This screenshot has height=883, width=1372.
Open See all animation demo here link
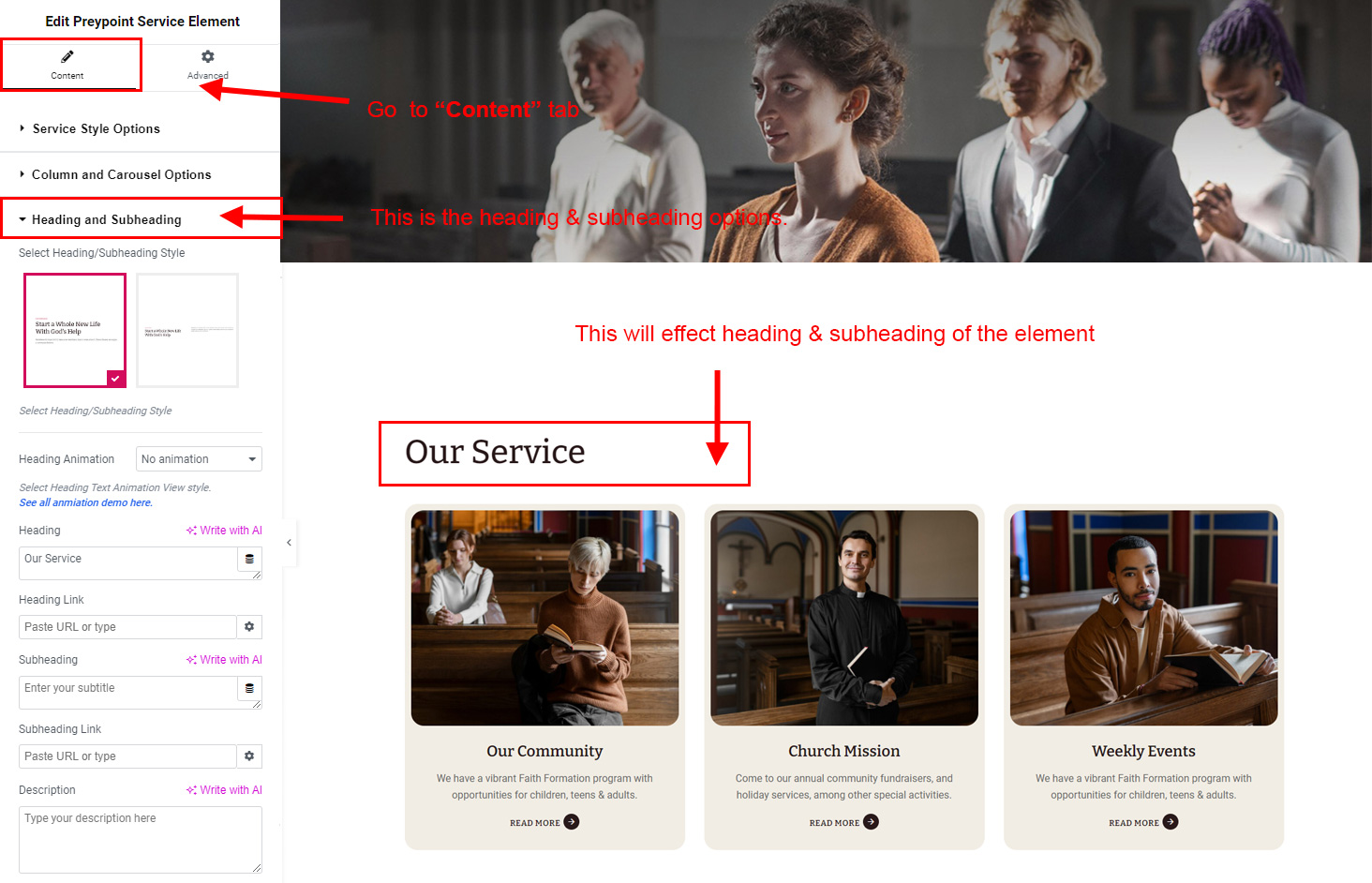(85, 503)
